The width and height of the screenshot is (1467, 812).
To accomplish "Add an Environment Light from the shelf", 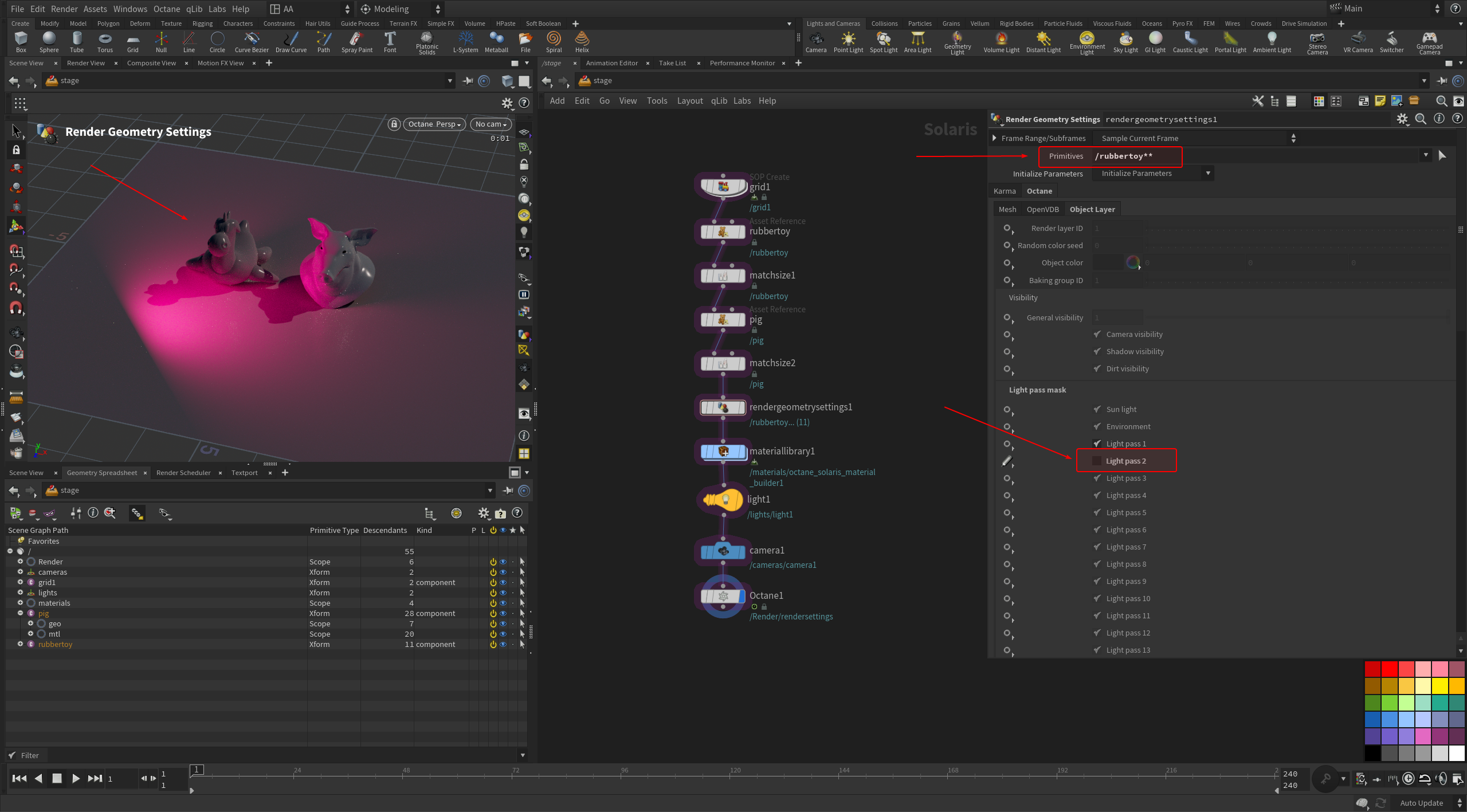I will pyautogui.click(x=1086, y=41).
